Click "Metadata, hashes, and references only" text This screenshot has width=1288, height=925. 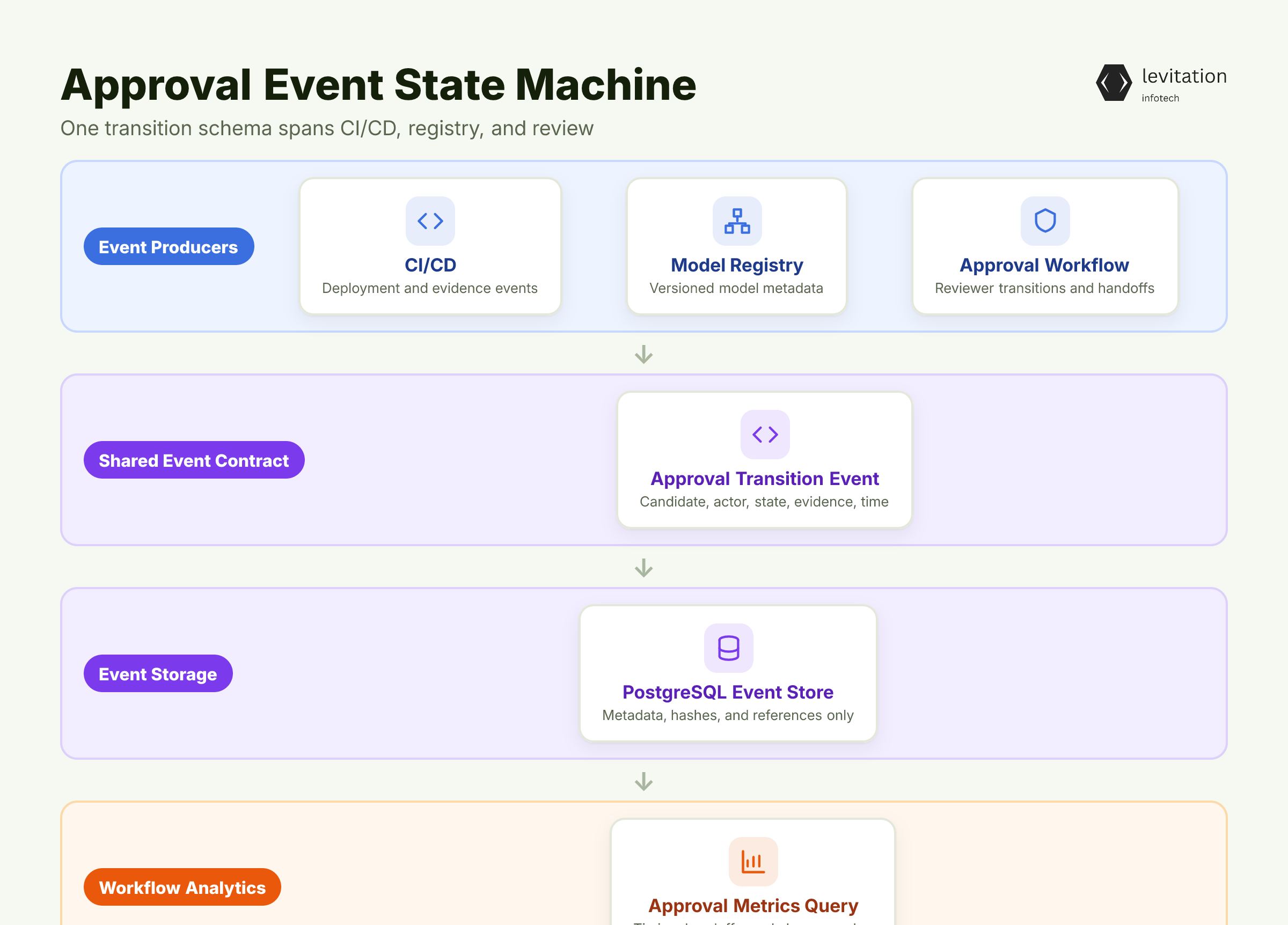728,715
